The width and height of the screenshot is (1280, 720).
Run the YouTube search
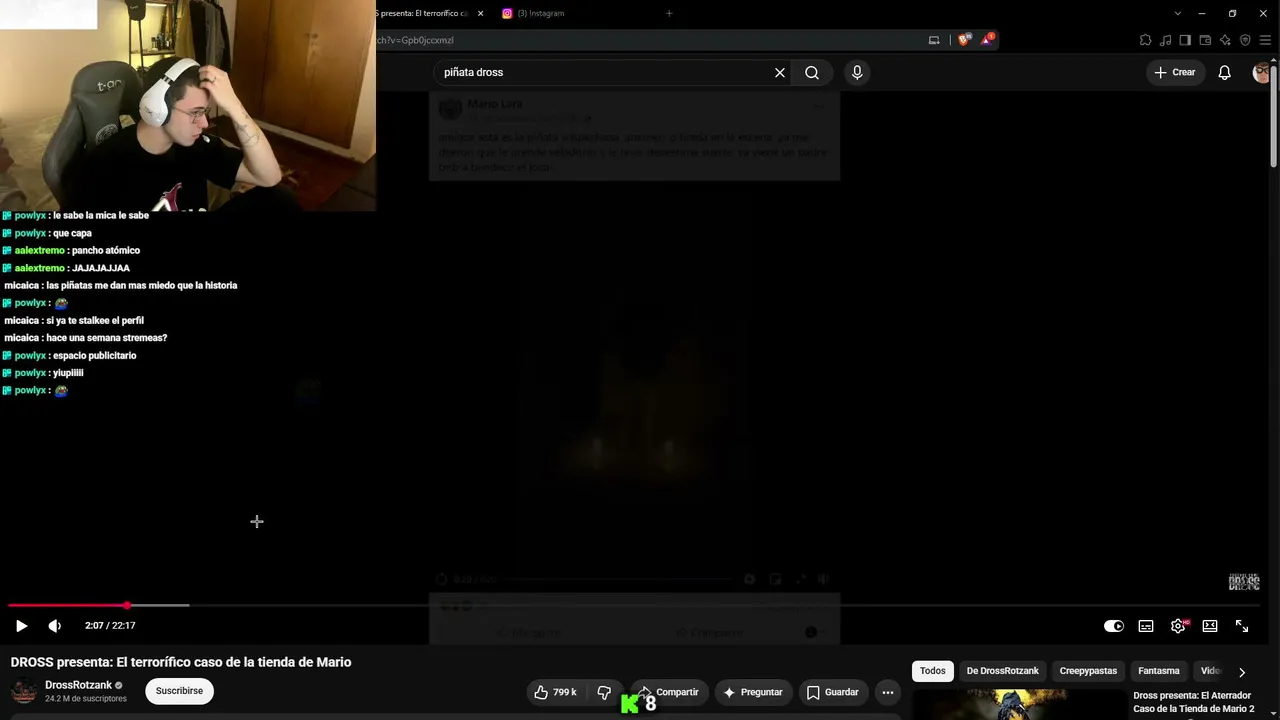coord(812,72)
